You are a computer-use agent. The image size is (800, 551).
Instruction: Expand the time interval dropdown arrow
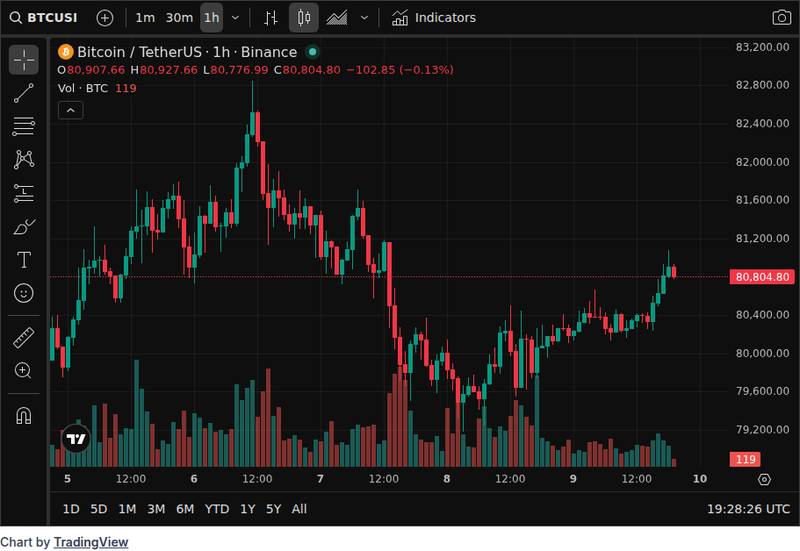click(x=235, y=18)
